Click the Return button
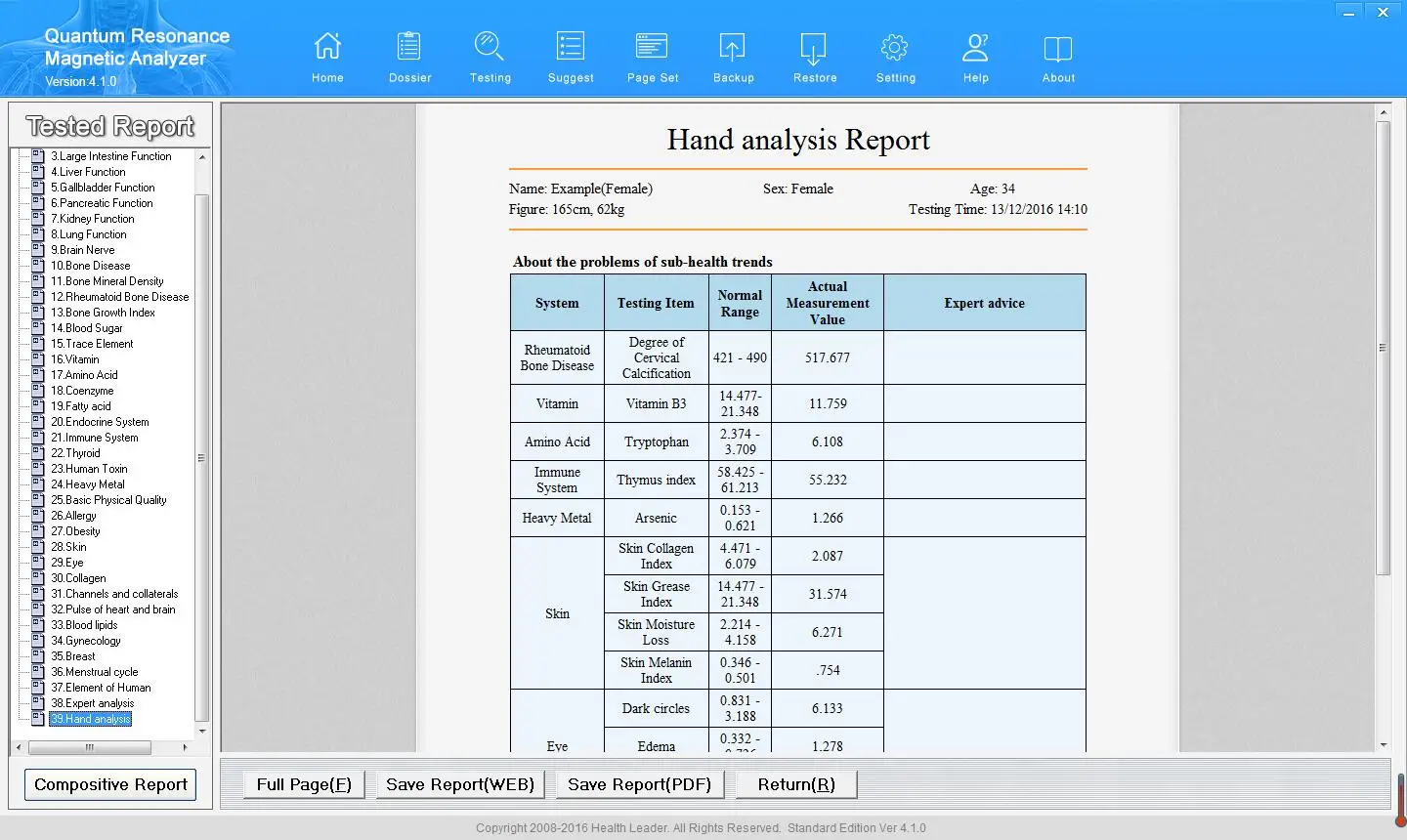 click(795, 783)
